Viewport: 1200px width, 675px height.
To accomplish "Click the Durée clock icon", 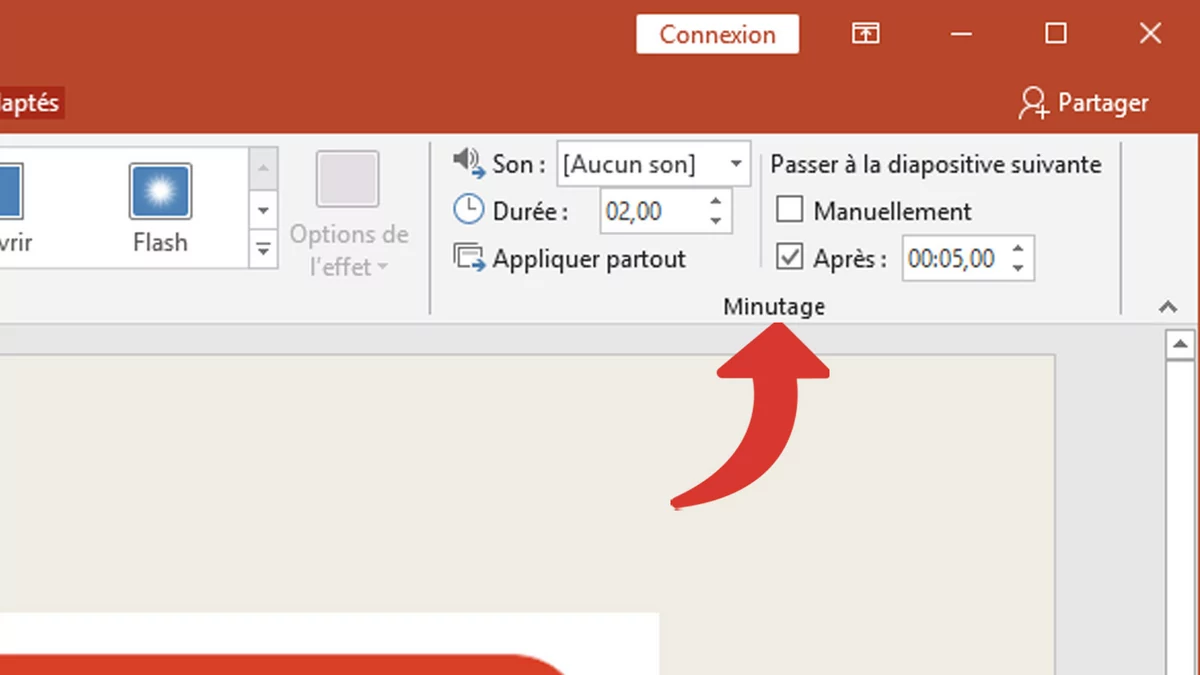I will pyautogui.click(x=468, y=210).
